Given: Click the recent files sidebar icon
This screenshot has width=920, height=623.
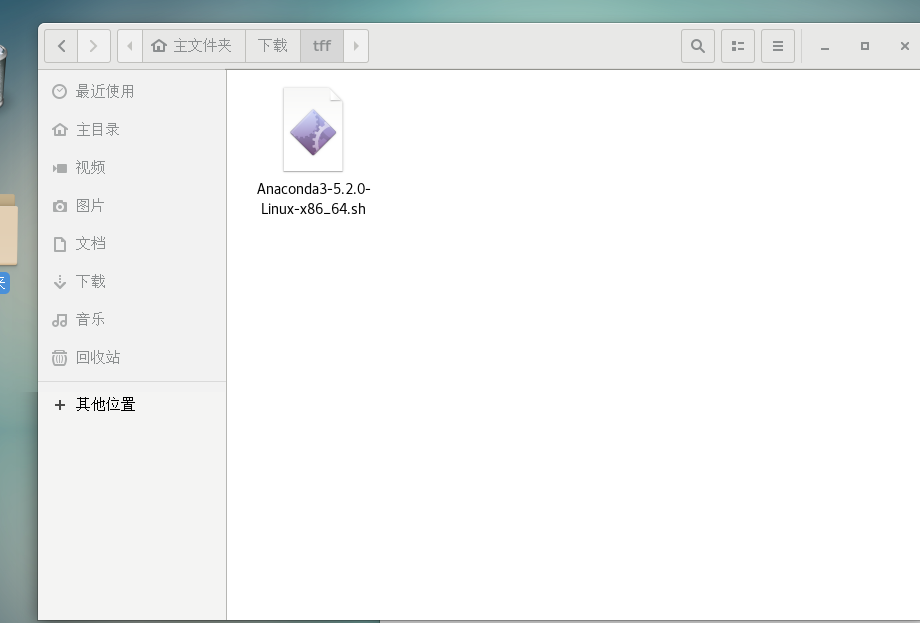Looking at the screenshot, I should pyautogui.click(x=60, y=91).
